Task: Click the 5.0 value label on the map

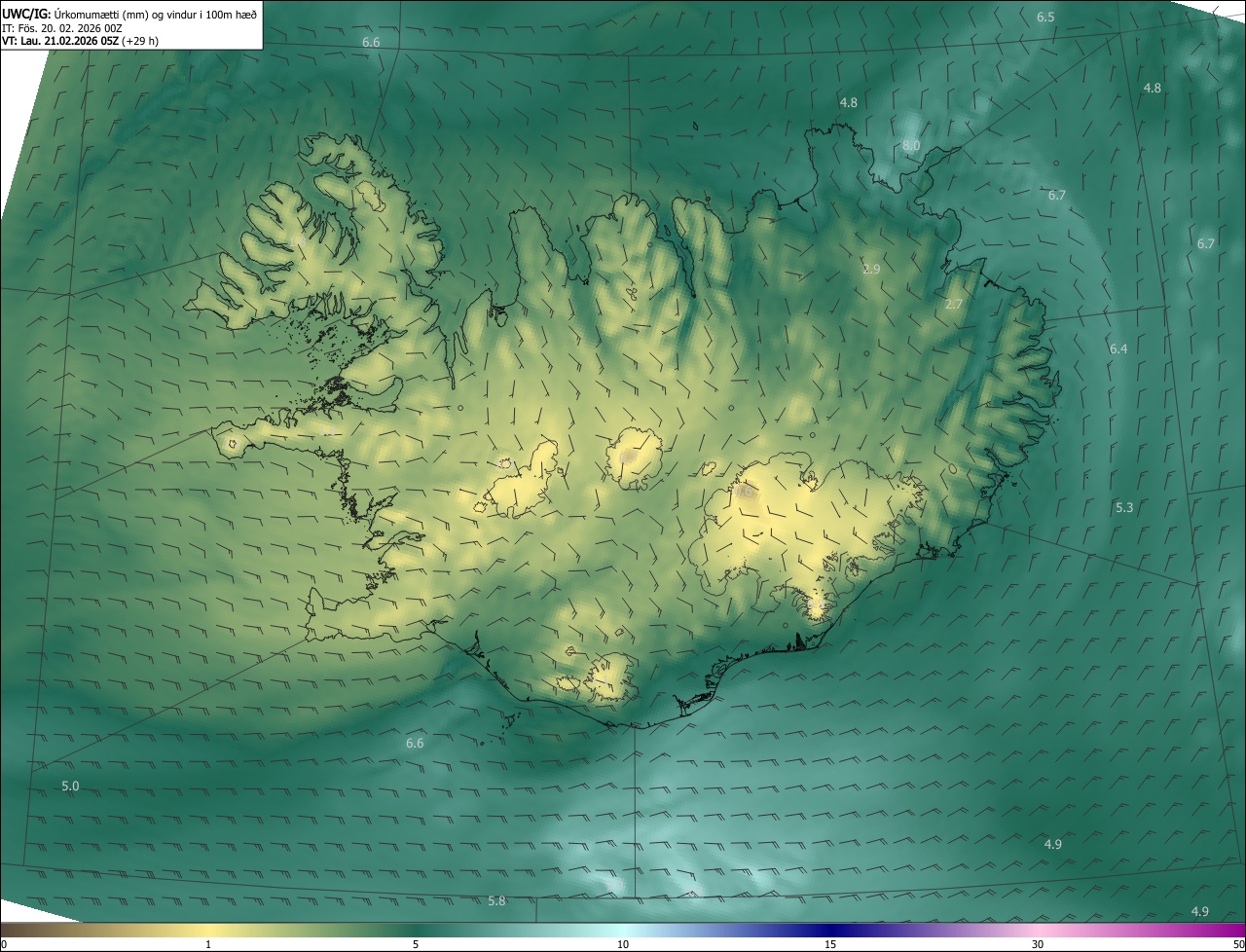Action: pos(70,786)
